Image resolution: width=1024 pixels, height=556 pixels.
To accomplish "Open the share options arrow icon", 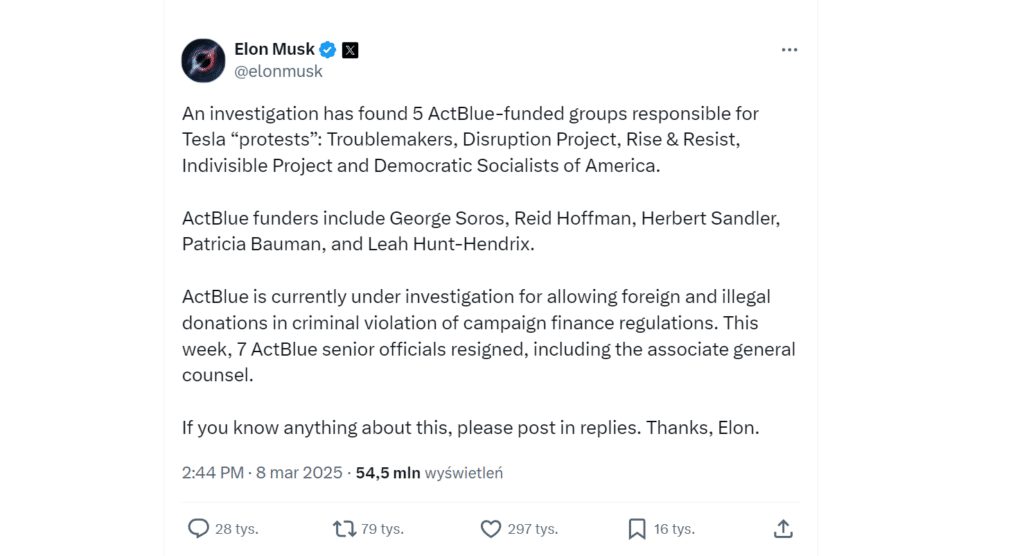I will tap(783, 529).
